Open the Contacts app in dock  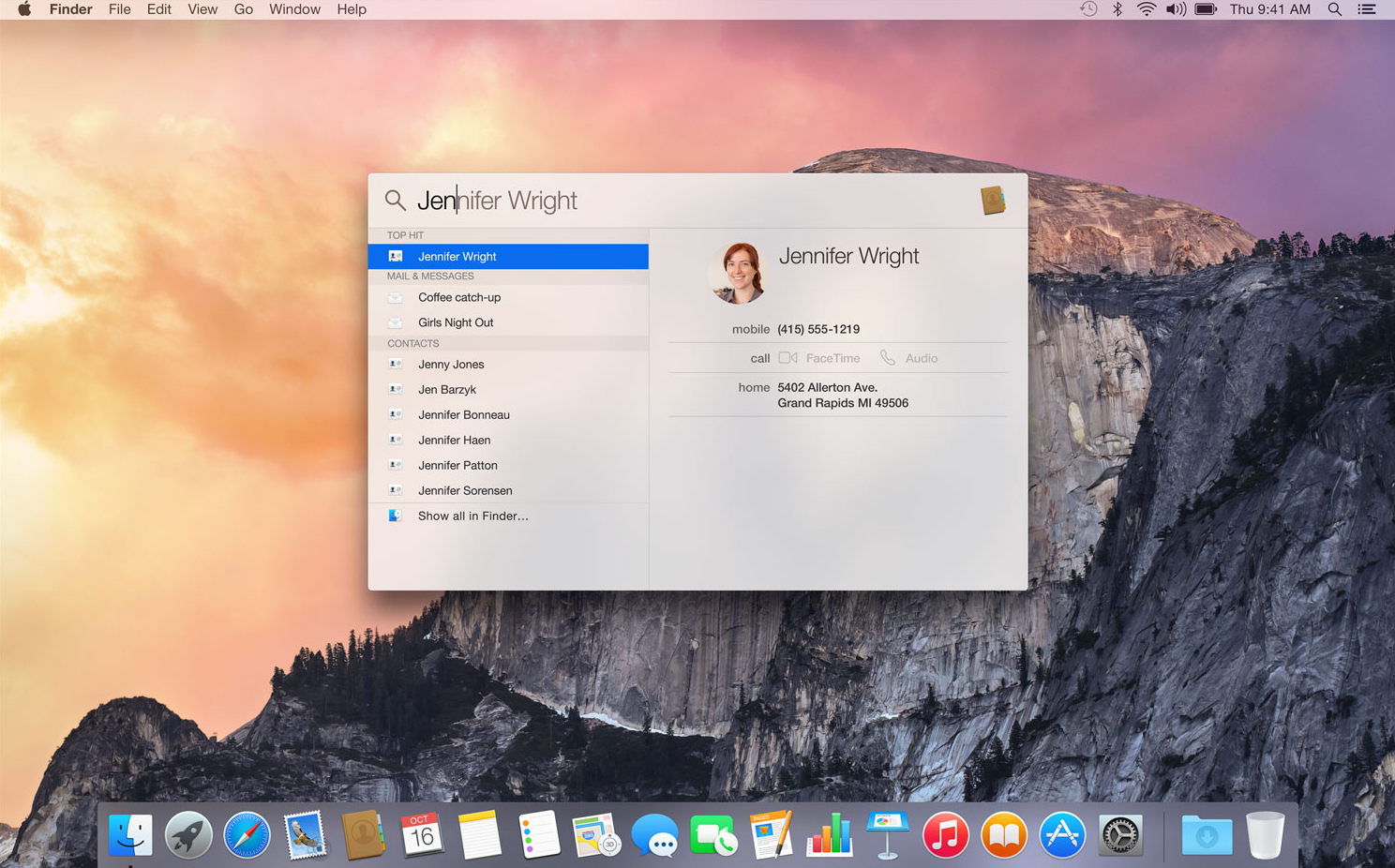coord(363,834)
